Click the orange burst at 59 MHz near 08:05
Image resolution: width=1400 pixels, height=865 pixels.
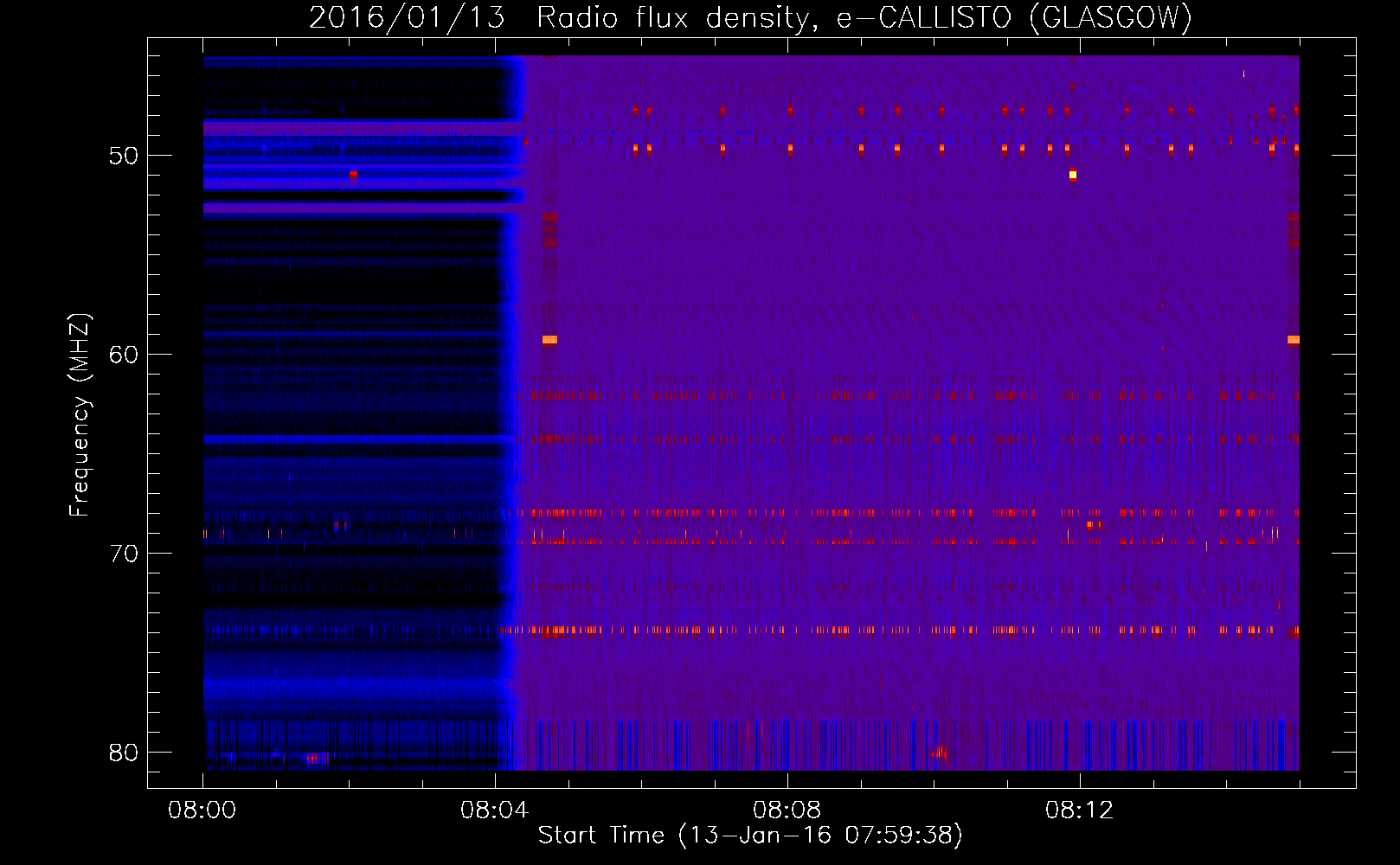click(549, 340)
